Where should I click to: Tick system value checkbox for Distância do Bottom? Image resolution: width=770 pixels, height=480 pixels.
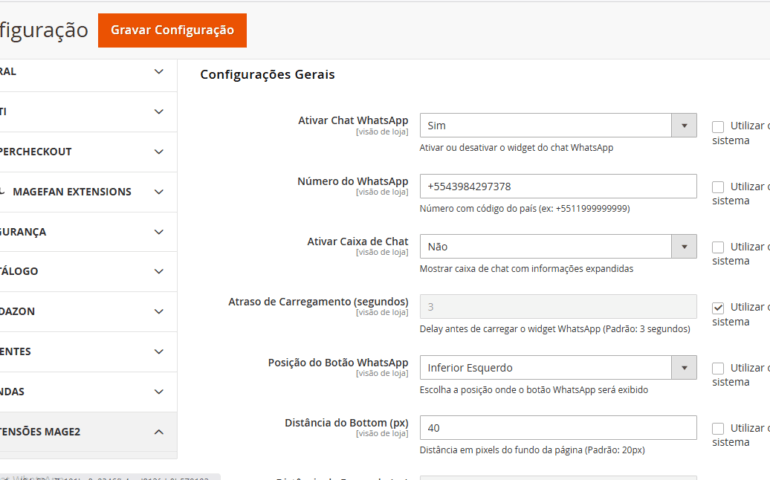(x=718, y=428)
